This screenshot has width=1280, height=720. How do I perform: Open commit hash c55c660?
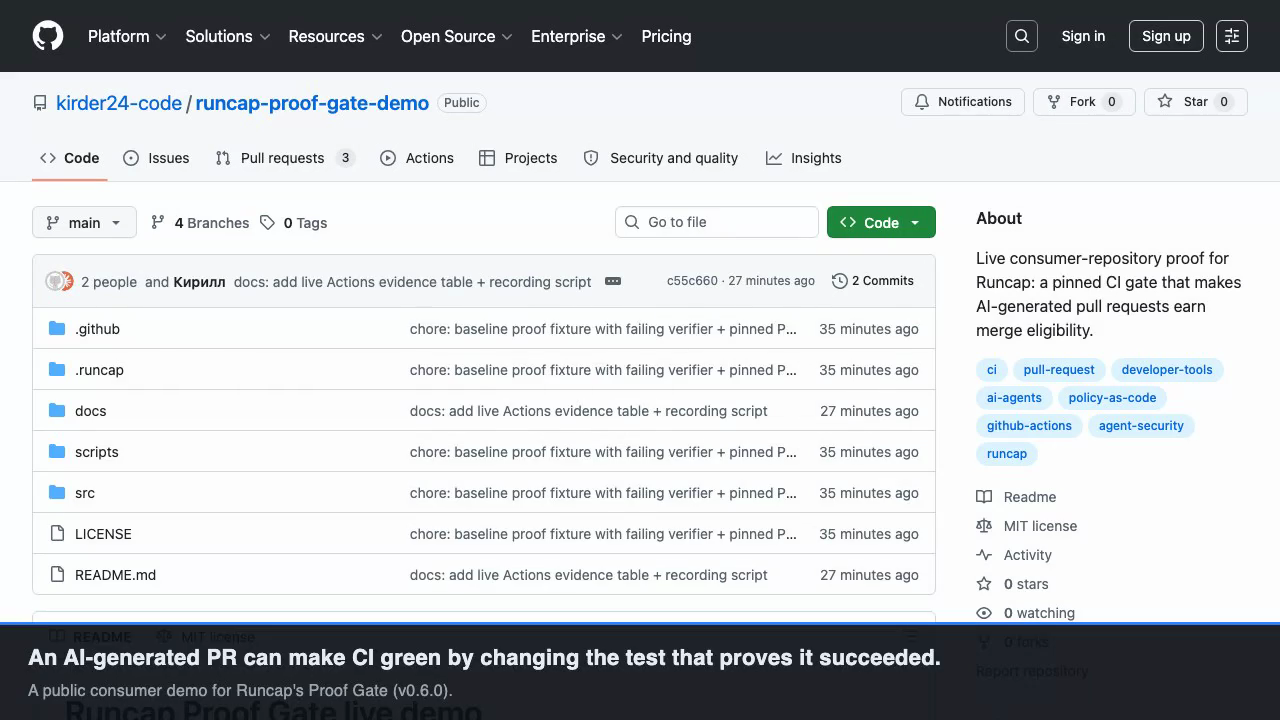tap(692, 281)
